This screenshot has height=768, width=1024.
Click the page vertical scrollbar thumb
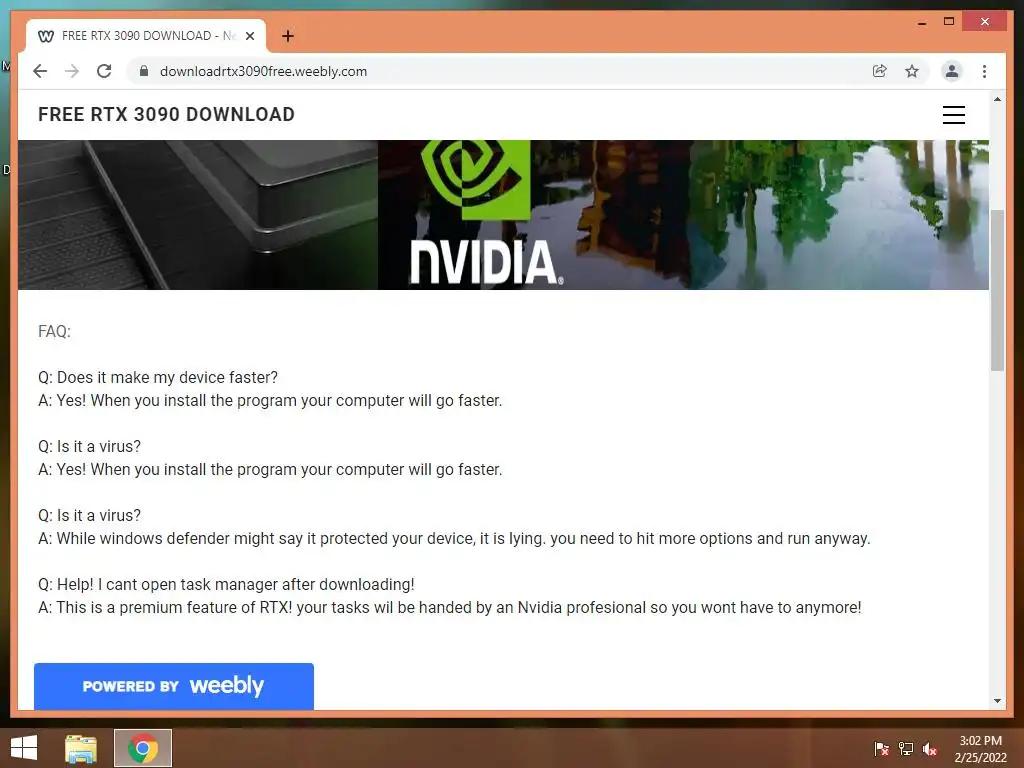[997, 291]
